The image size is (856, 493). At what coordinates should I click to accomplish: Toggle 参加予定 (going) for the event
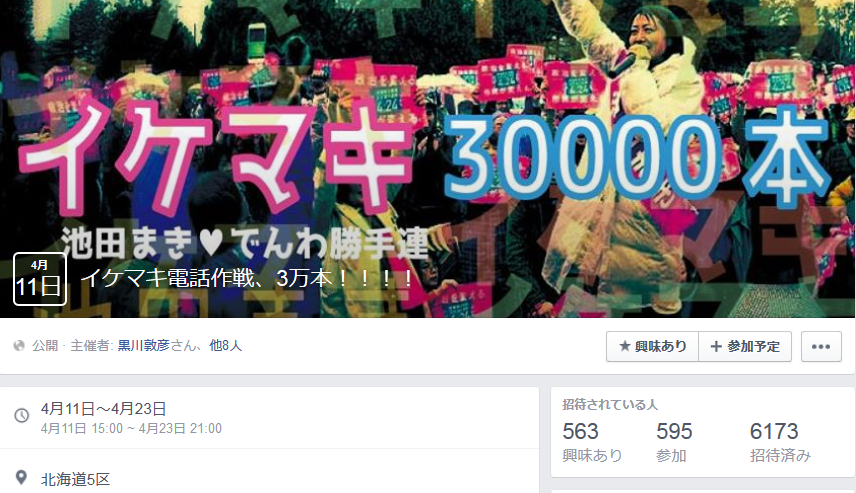point(745,346)
